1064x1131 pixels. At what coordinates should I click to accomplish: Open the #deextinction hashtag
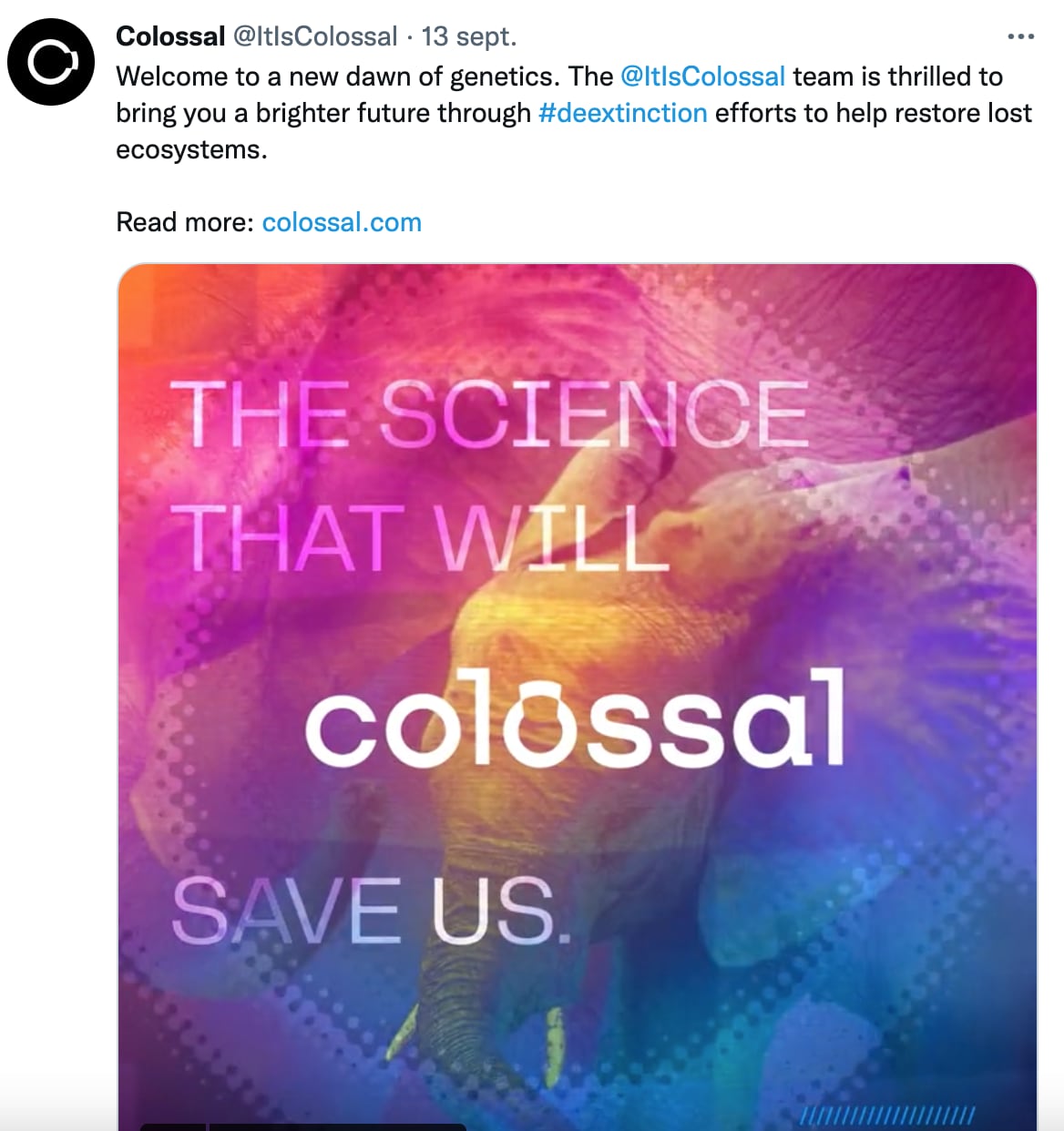click(x=623, y=113)
